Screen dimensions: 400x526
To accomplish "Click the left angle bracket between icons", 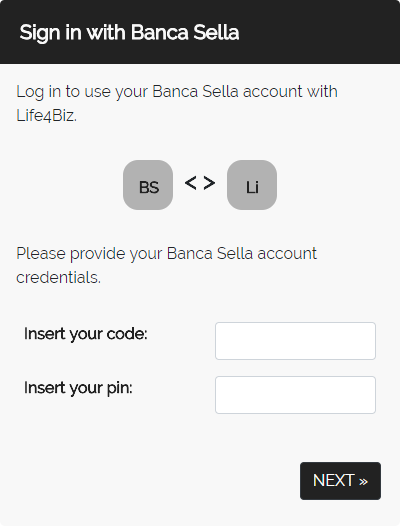I will pos(191,183).
